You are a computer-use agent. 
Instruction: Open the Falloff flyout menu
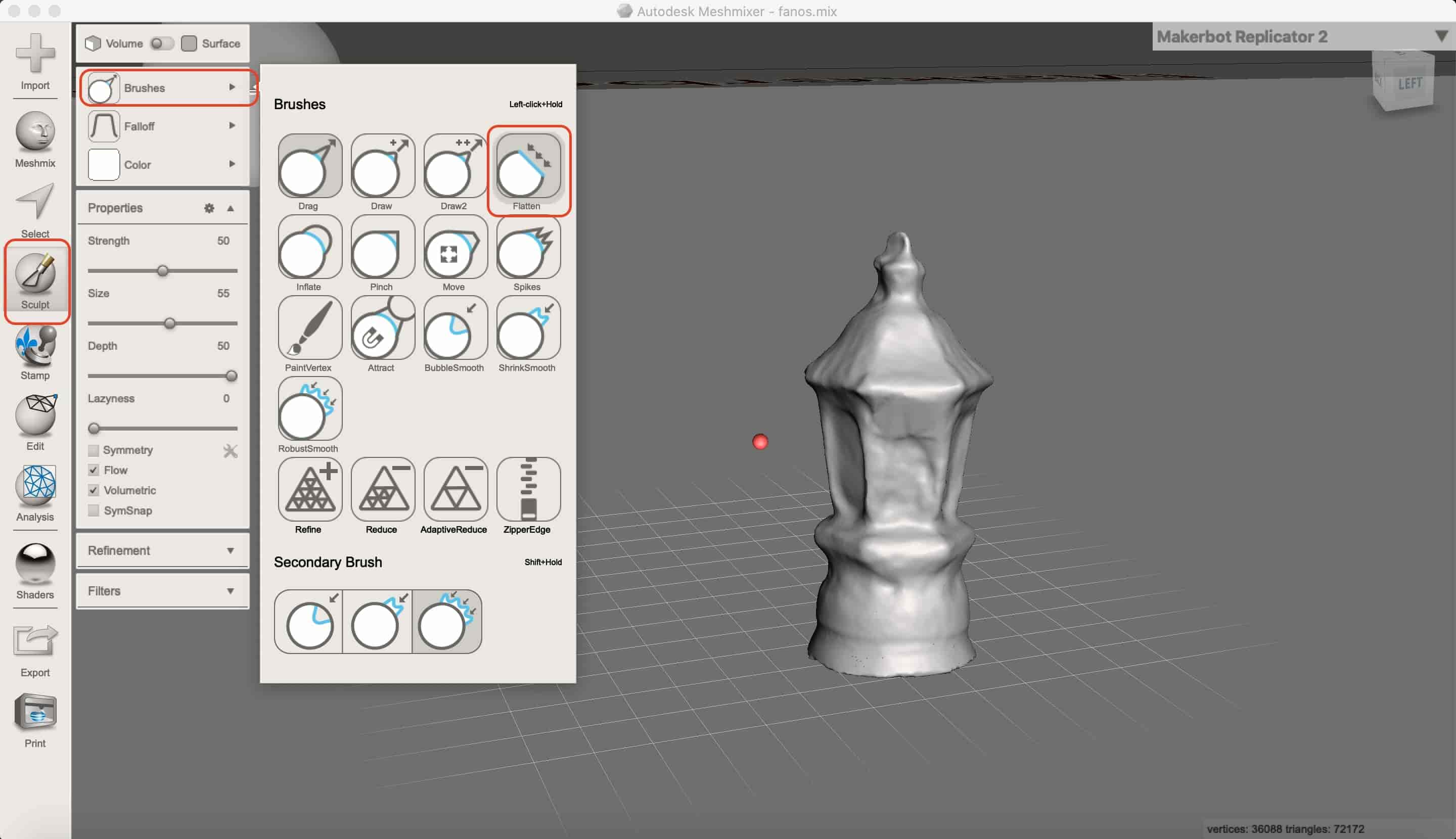[163, 126]
